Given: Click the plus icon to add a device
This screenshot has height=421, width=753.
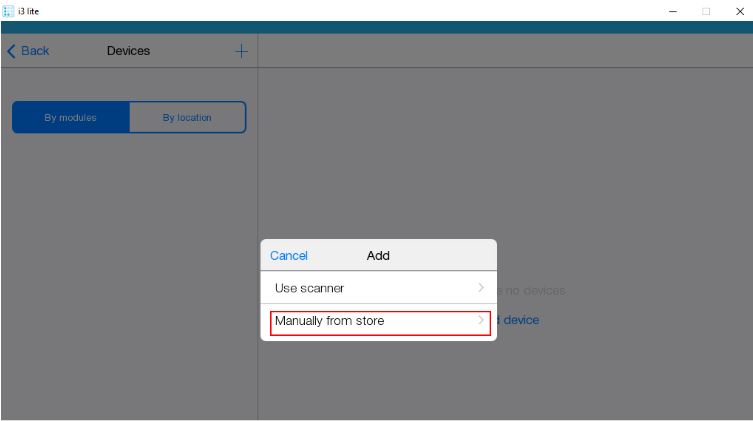Looking at the screenshot, I should 240,51.
